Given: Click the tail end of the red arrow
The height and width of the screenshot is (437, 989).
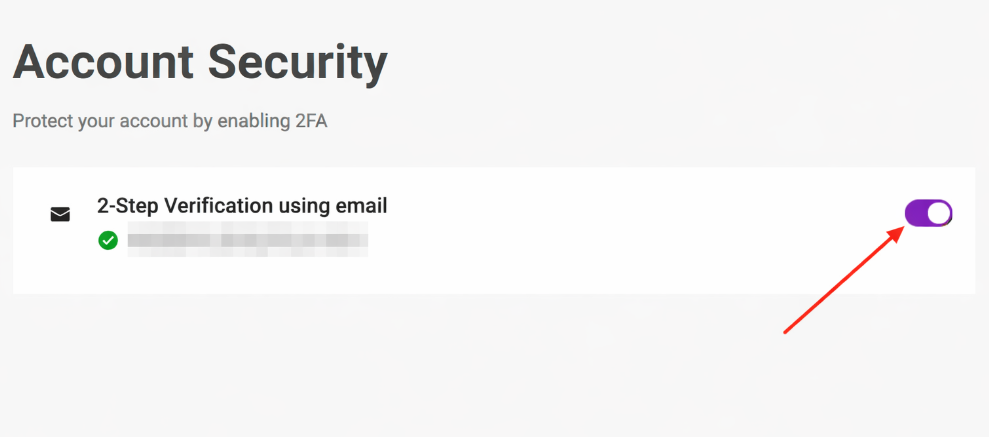Looking at the screenshot, I should 786,331.
